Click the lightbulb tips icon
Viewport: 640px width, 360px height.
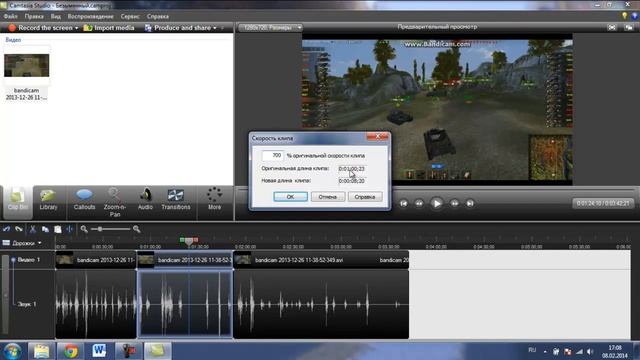[624, 16]
